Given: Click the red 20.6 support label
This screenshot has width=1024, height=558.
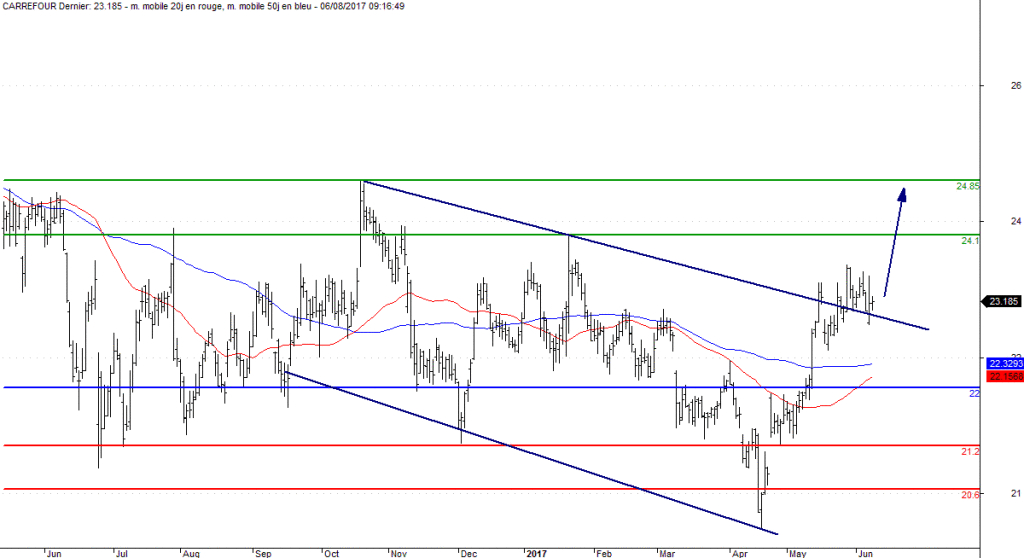Looking at the screenshot, I should (x=970, y=495).
